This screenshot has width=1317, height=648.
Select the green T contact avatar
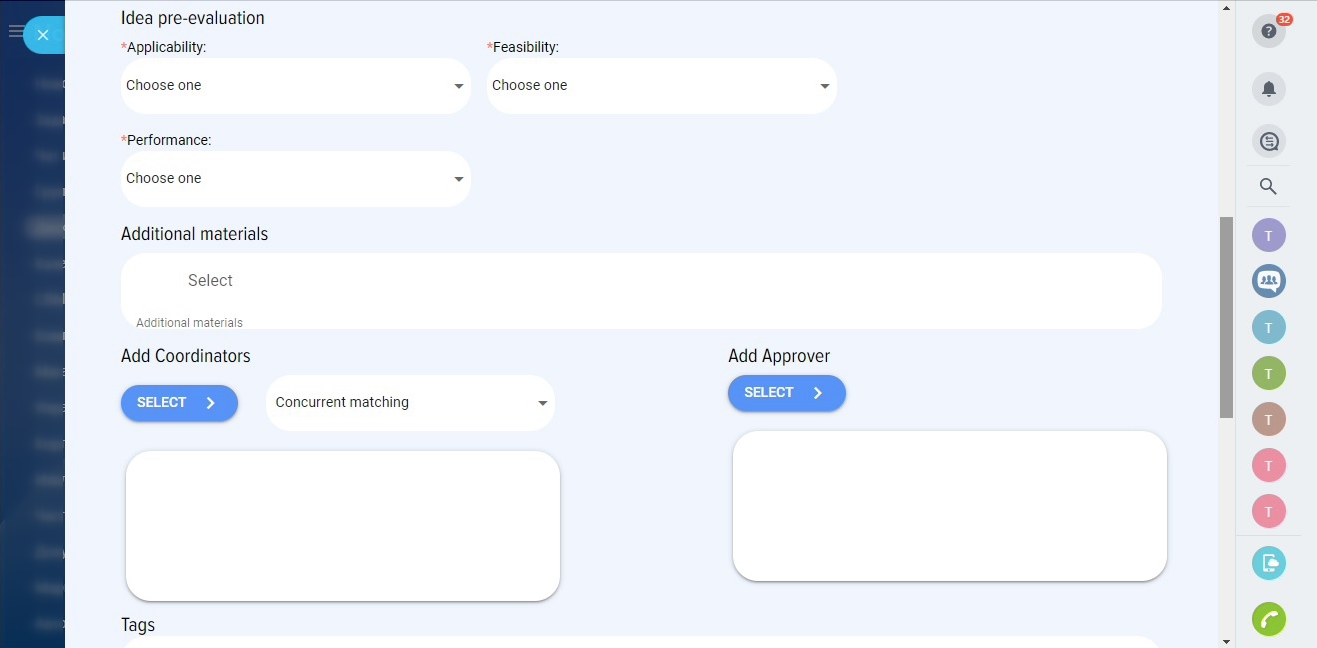(x=1268, y=373)
